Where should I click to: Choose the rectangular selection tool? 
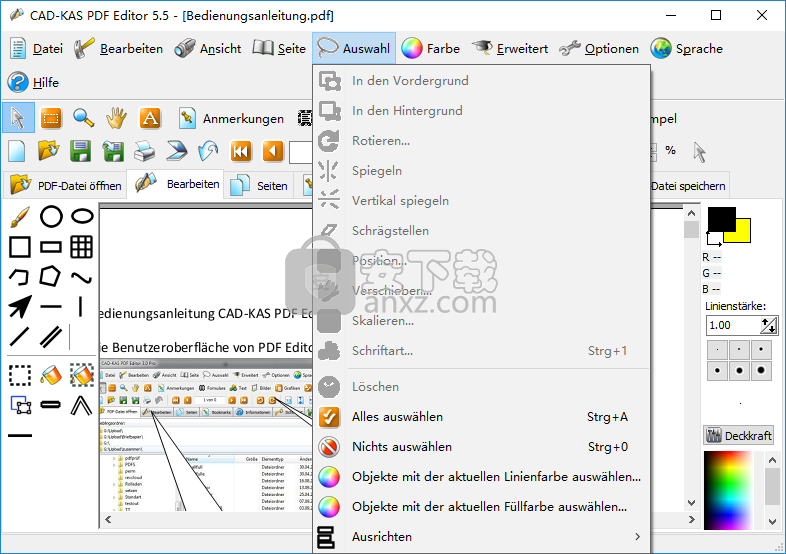pyautogui.click(x=51, y=118)
